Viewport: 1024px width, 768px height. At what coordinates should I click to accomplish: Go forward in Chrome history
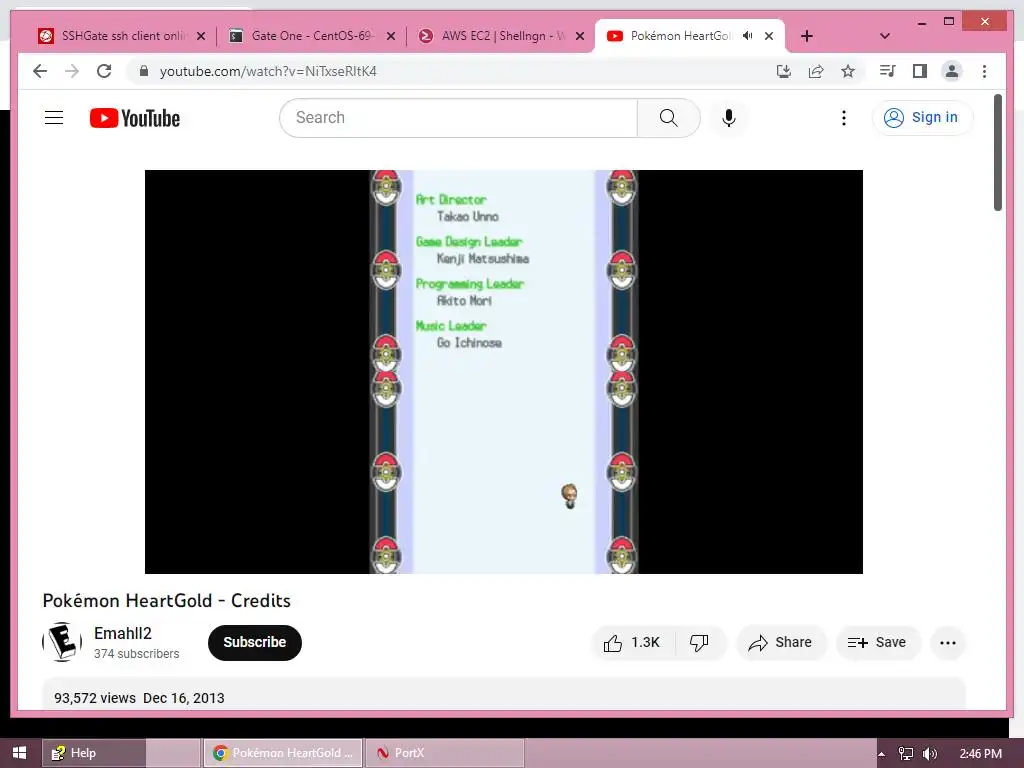pyautogui.click(x=72, y=71)
